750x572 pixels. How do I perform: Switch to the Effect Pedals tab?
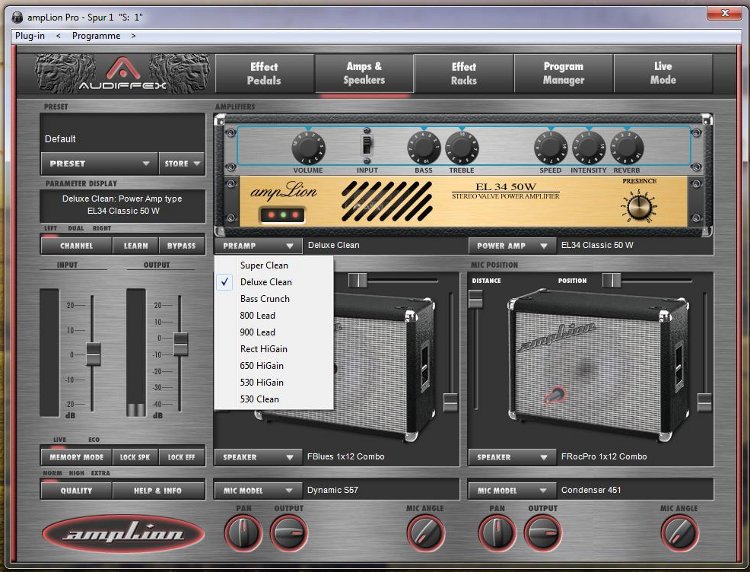tap(264, 73)
